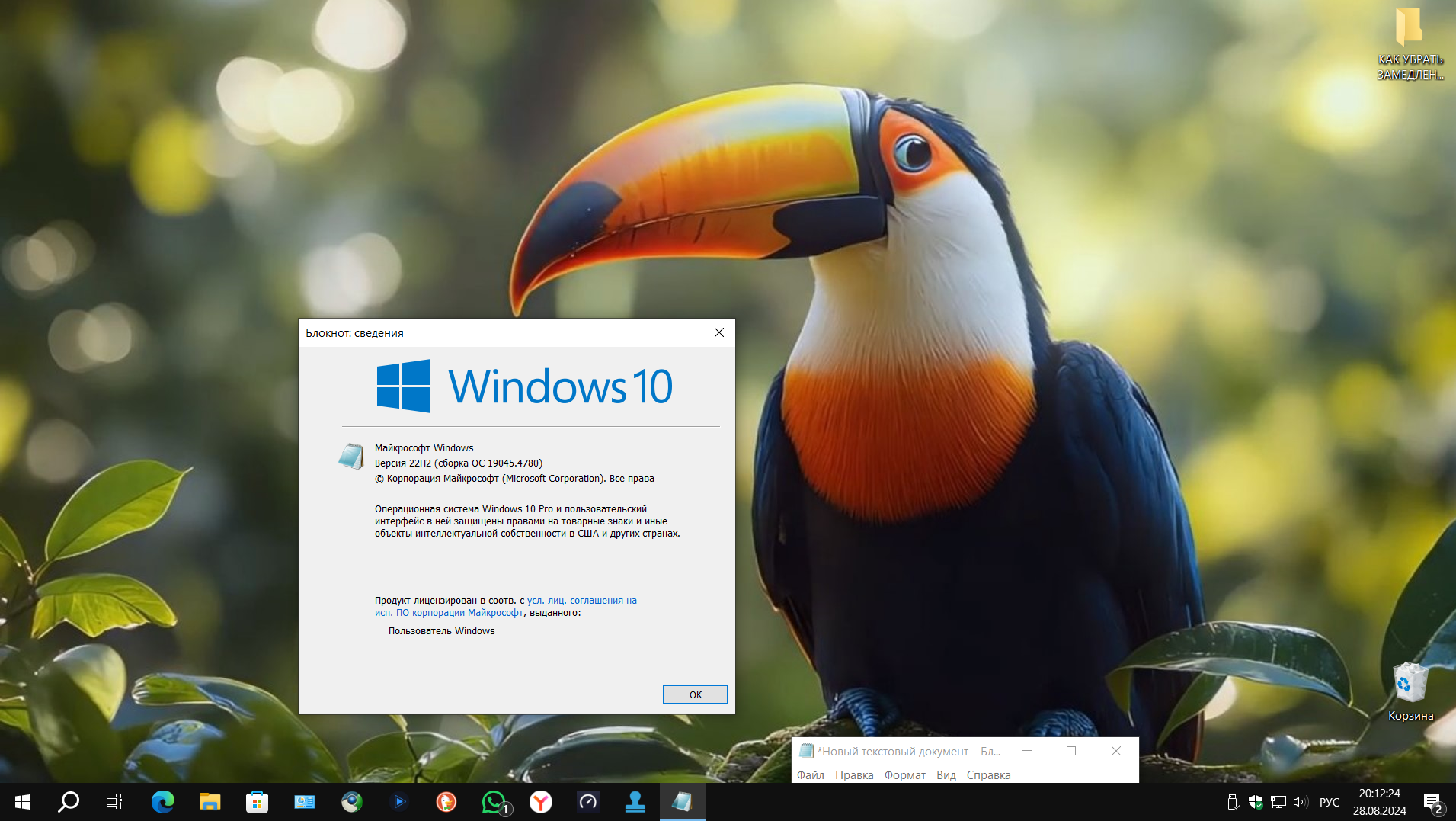Open the Файл menu in Notepad
1456x821 pixels.
pyautogui.click(x=810, y=774)
